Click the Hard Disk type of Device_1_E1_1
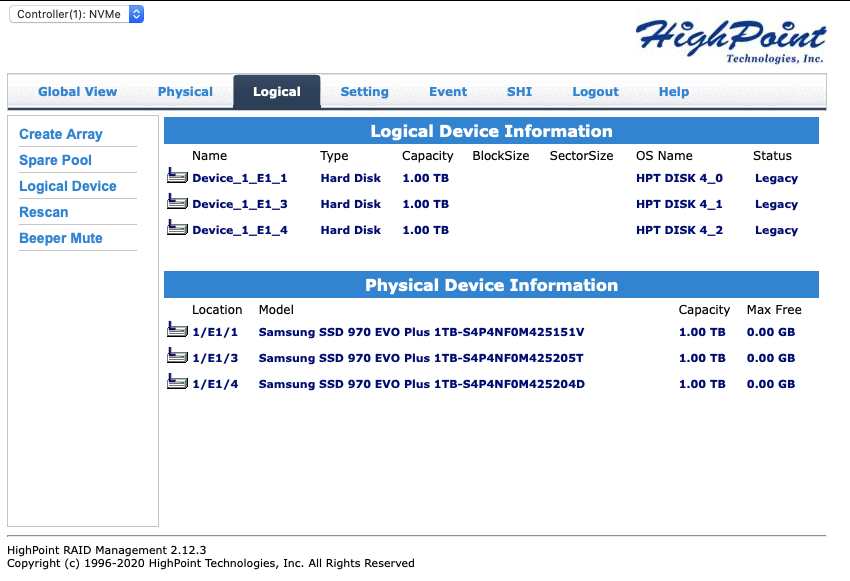 (x=351, y=178)
